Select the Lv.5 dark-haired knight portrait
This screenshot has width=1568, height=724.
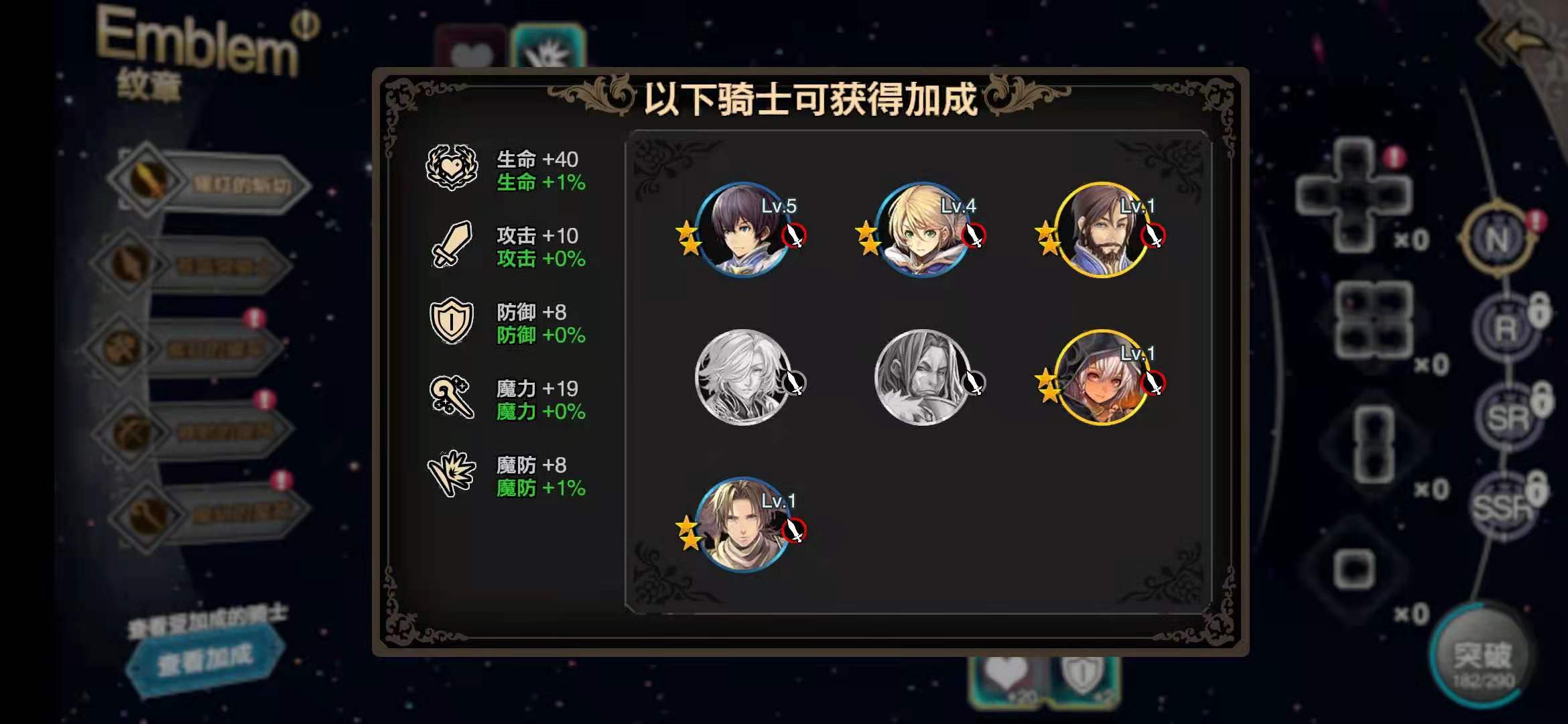pos(742,230)
